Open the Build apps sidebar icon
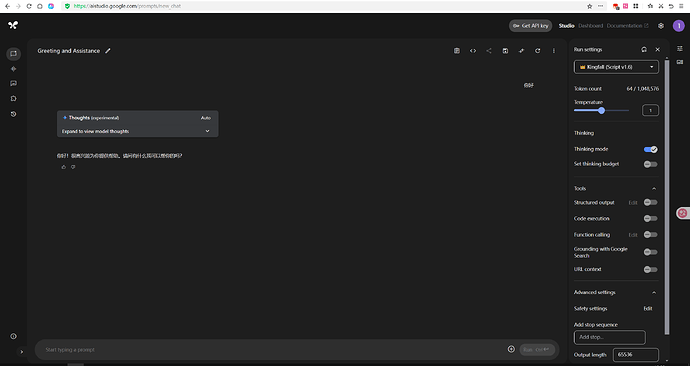The height and width of the screenshot is (366, 690). [x=14, y=99]
